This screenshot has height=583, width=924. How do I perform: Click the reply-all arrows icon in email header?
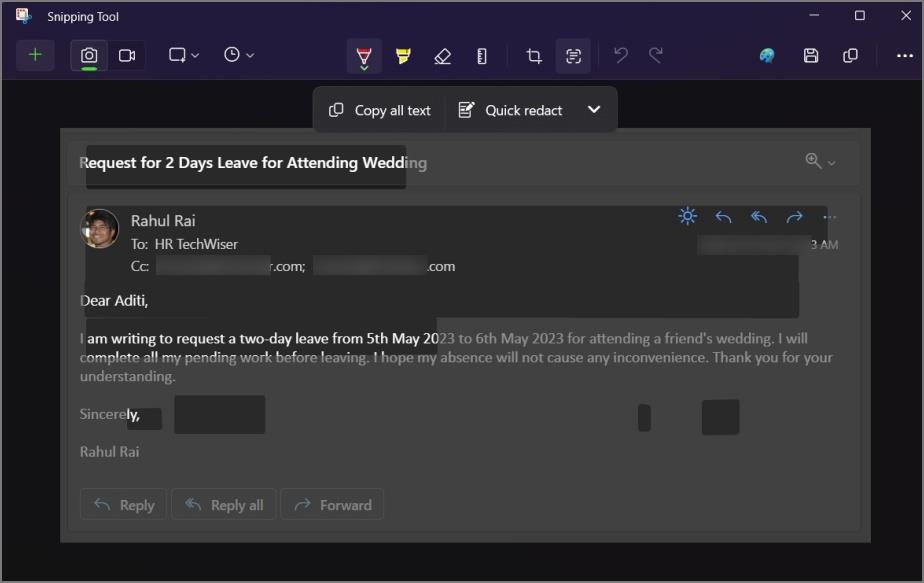(x=758, y=218)
